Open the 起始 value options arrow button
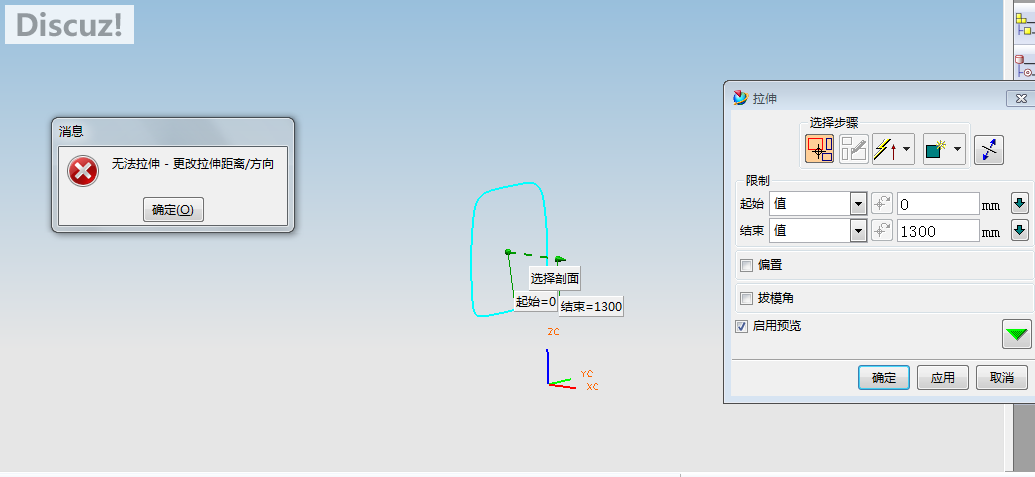 (1020, 204)
